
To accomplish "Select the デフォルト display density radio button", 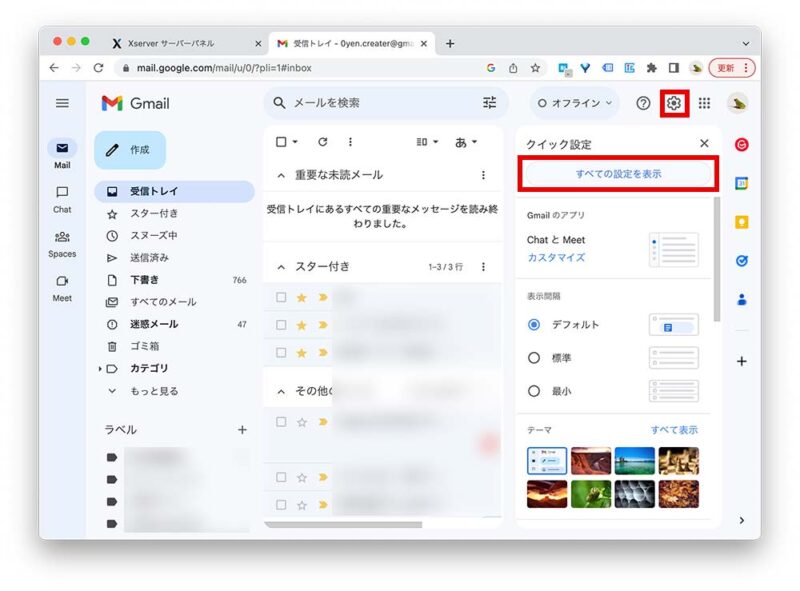I will coord(536,324).
